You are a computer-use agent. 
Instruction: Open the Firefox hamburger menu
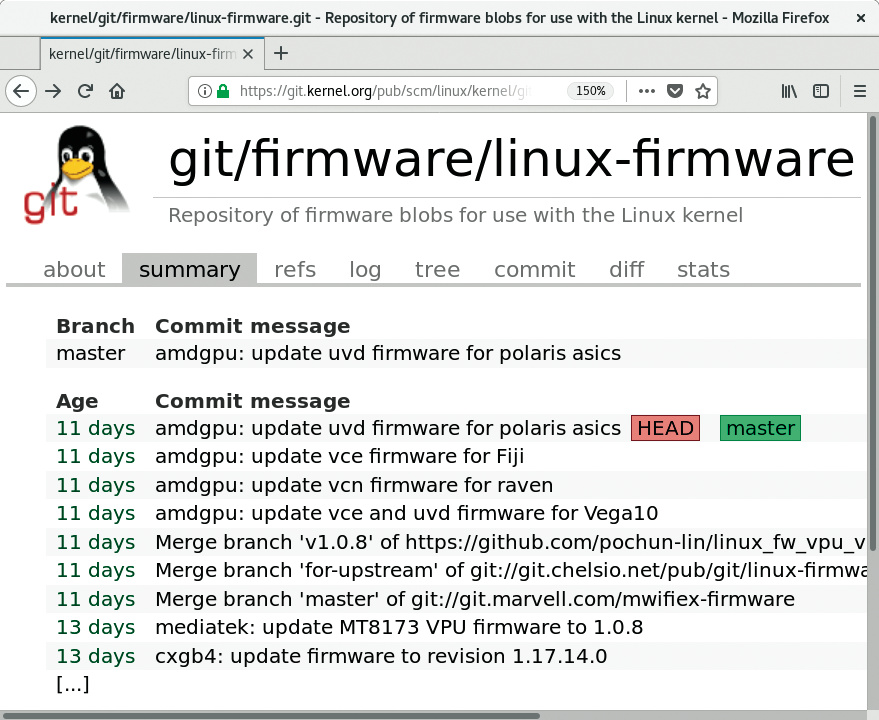pos(859,91)
